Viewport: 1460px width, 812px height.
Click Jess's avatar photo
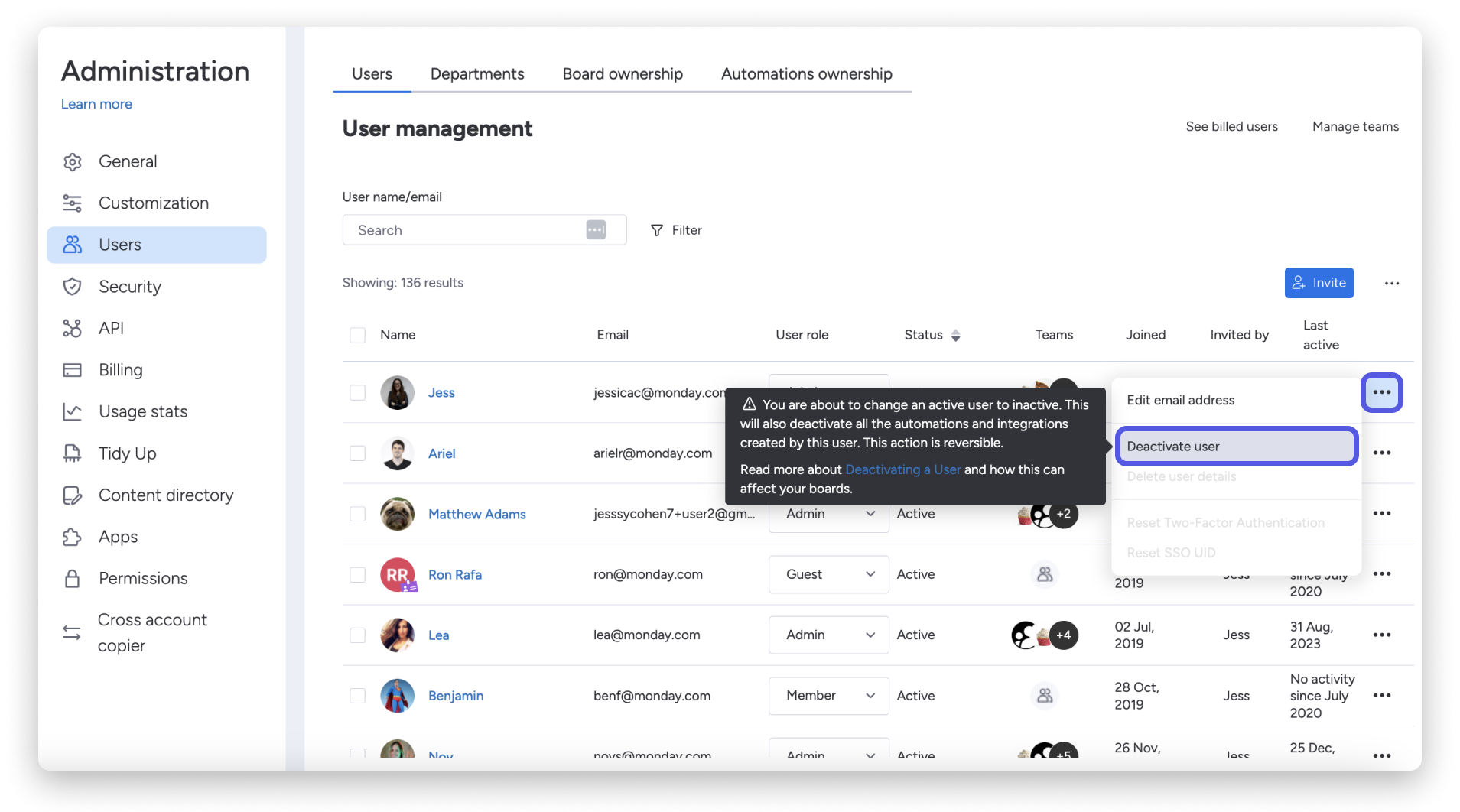[397, 392]
